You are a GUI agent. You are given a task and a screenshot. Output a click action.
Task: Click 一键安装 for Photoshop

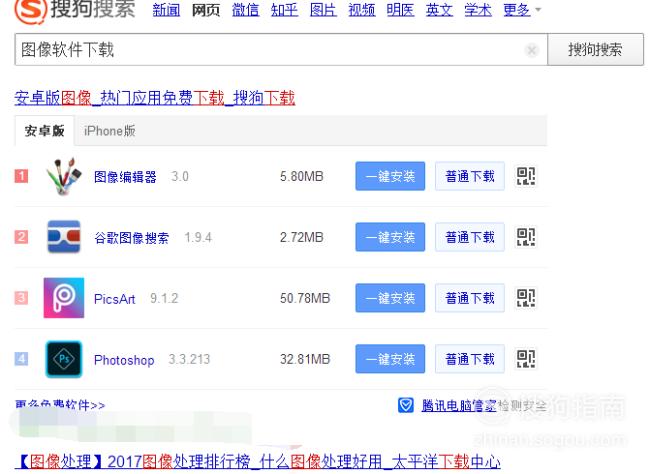[x=390, y=359]
